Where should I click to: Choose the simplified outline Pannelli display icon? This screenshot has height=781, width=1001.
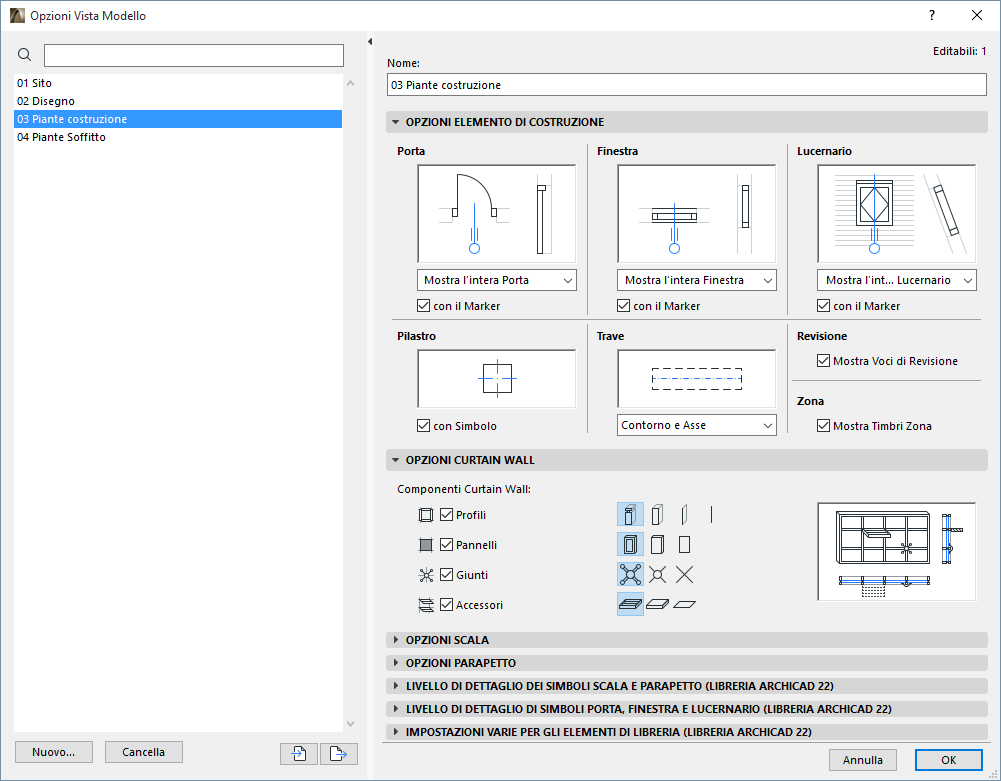click(684, 544)
